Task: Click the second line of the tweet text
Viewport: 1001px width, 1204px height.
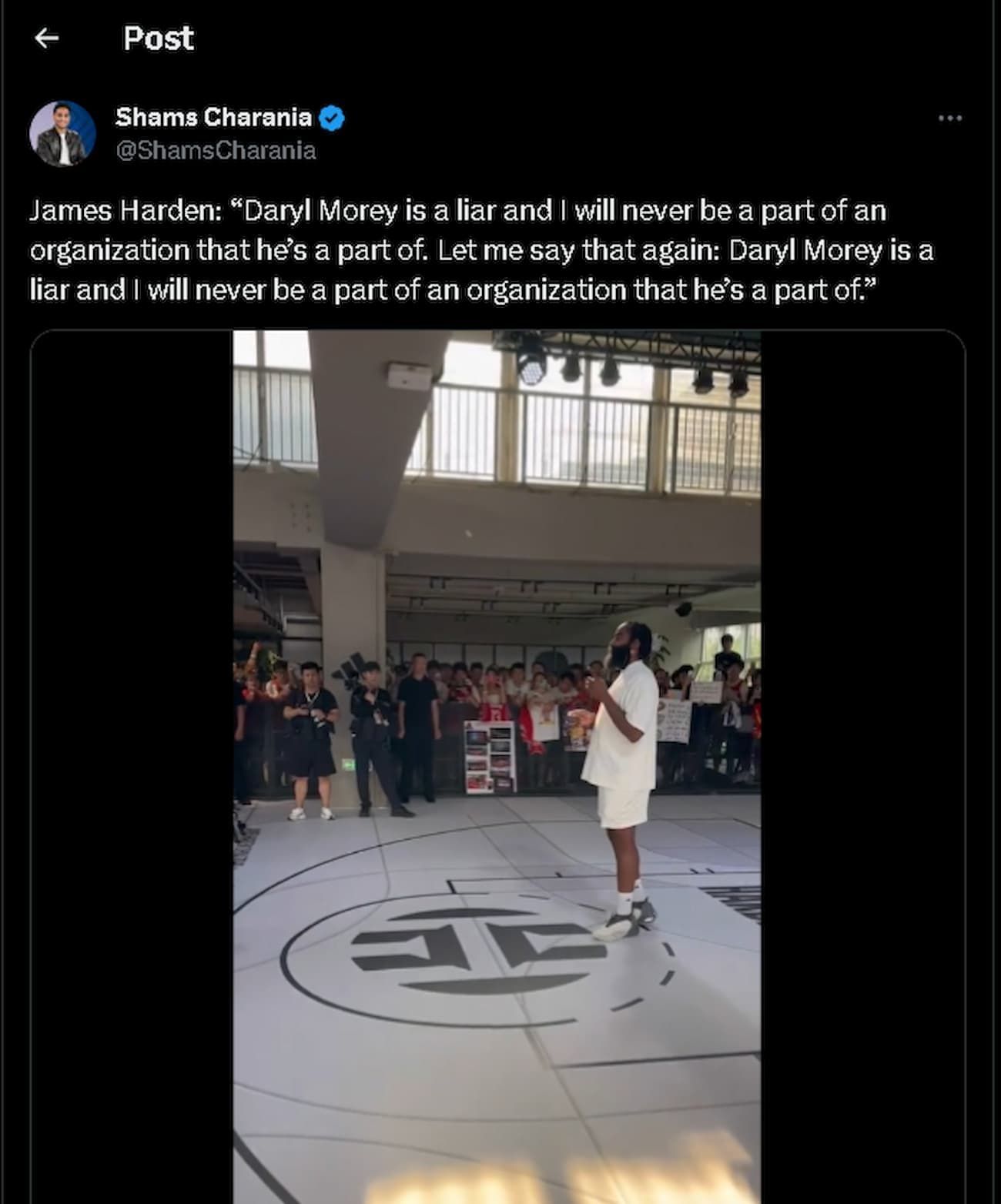Action: (x=481, y=250)
